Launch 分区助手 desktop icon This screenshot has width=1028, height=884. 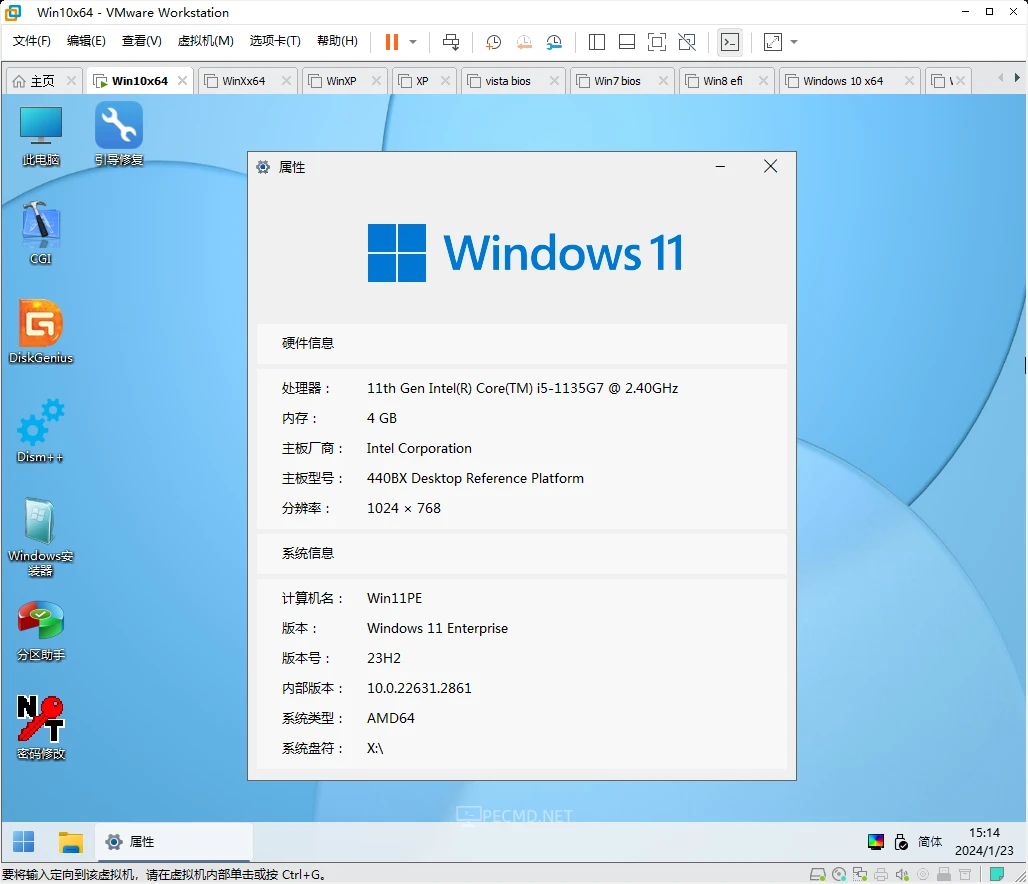[x=41, y=632]
